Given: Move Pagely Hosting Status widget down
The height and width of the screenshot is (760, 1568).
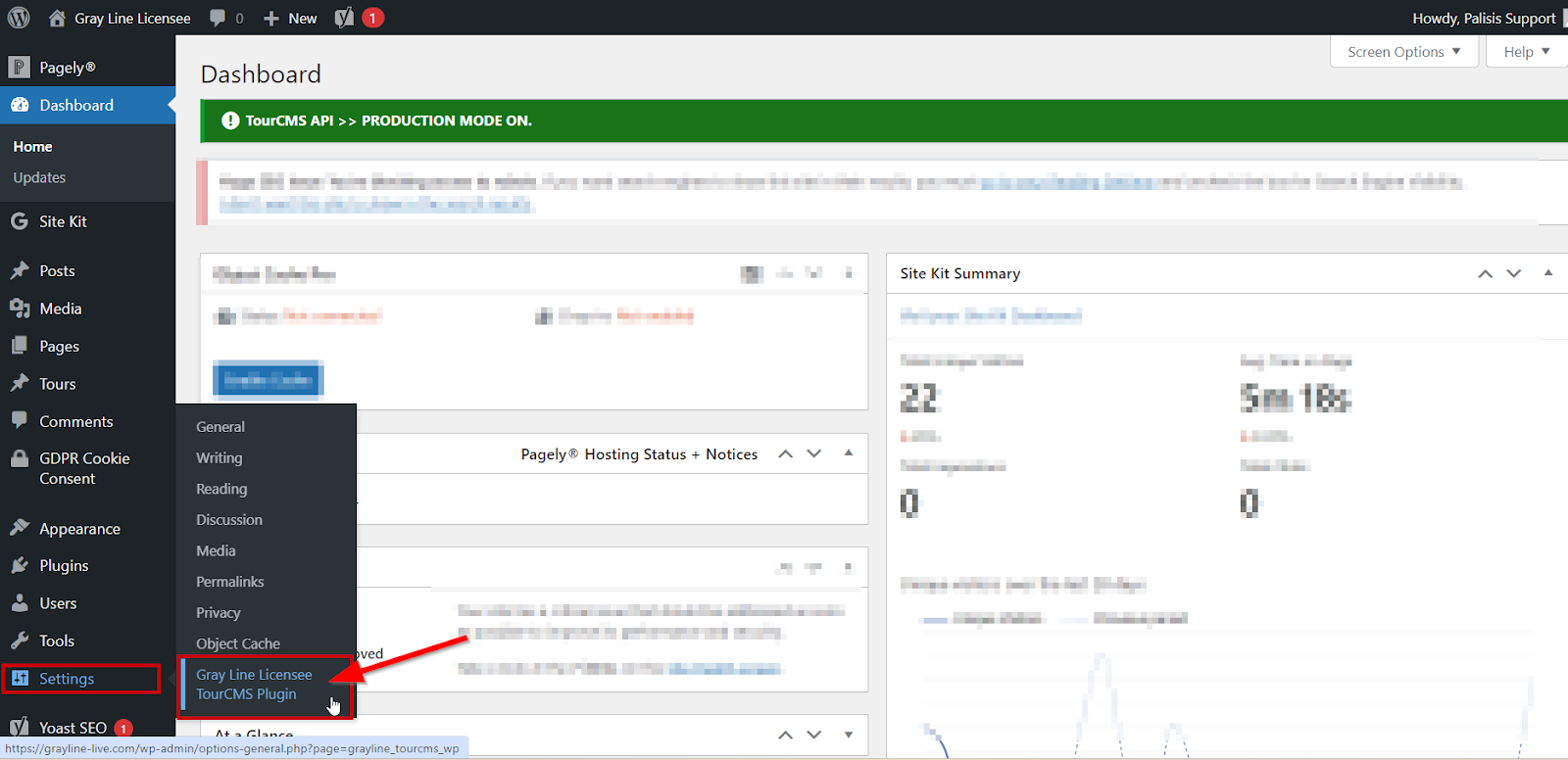Looking at the screenshot, I should click(x=814, y=453).
